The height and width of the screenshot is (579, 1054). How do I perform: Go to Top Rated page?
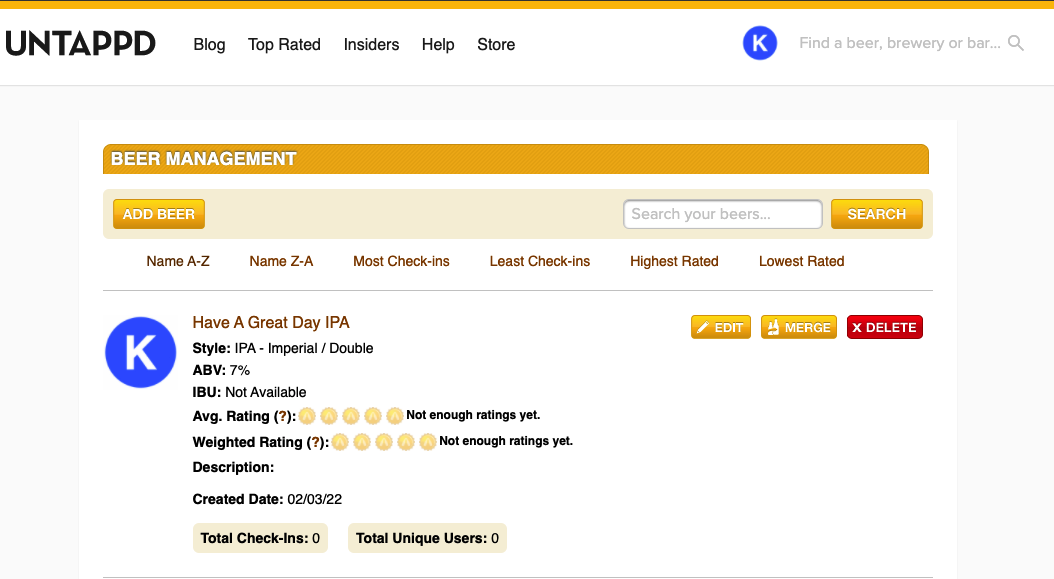(284, 45)
